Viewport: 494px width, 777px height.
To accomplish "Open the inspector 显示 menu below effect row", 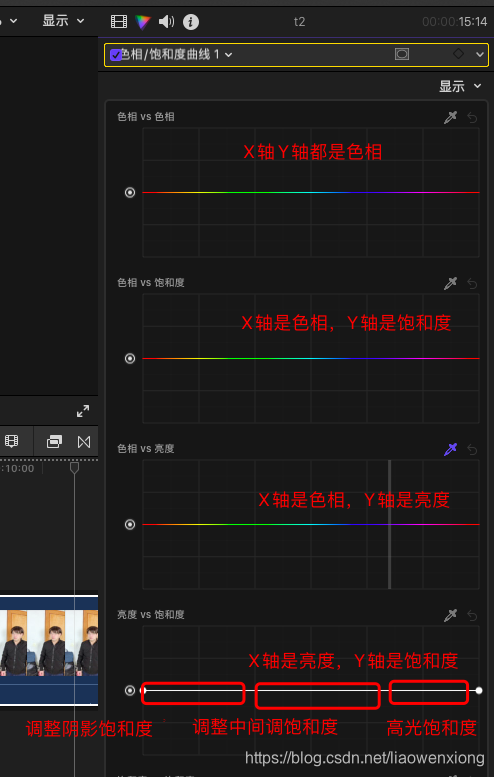I will [x=460, y=86].
